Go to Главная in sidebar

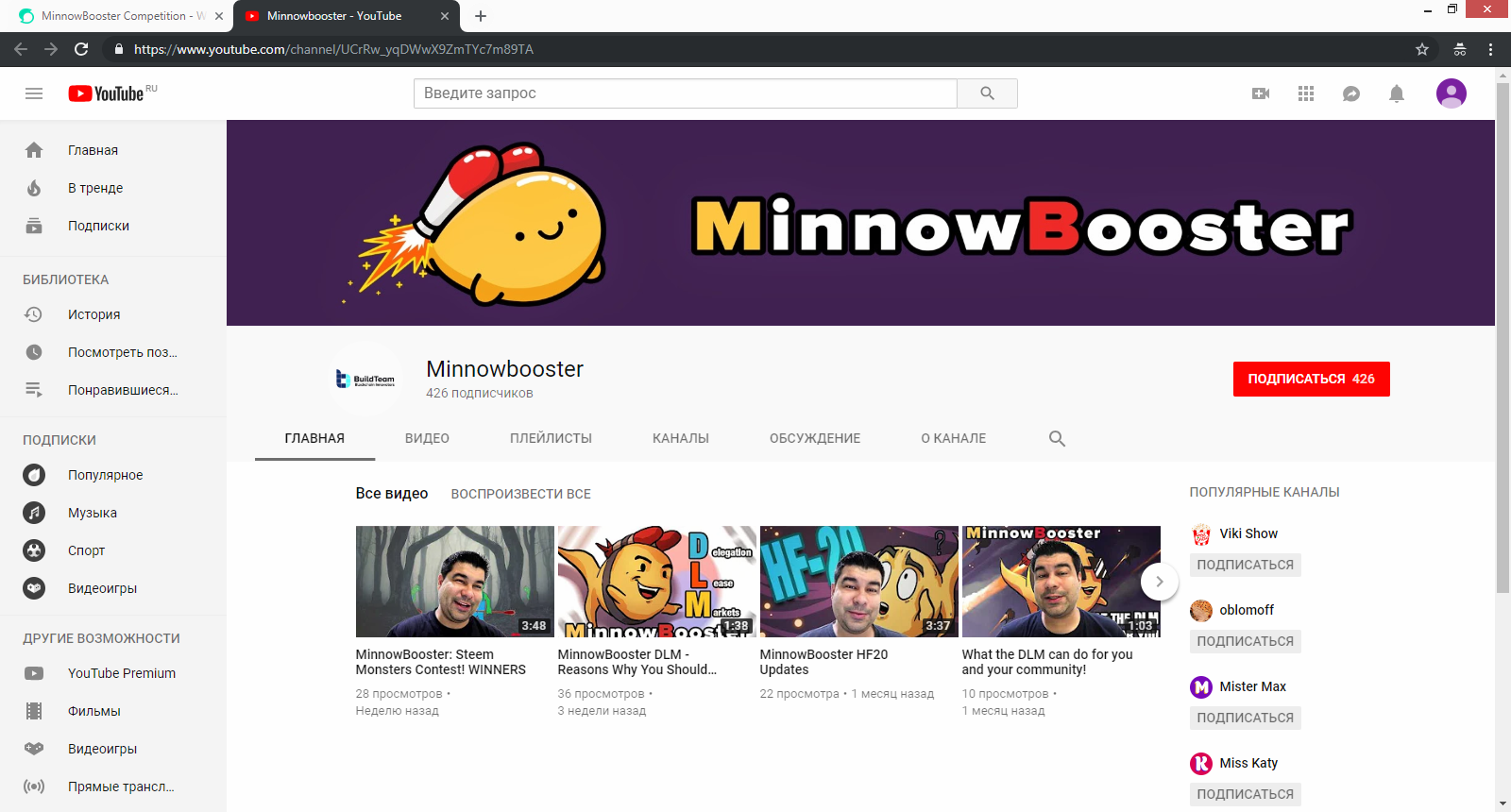pos(113,150)
